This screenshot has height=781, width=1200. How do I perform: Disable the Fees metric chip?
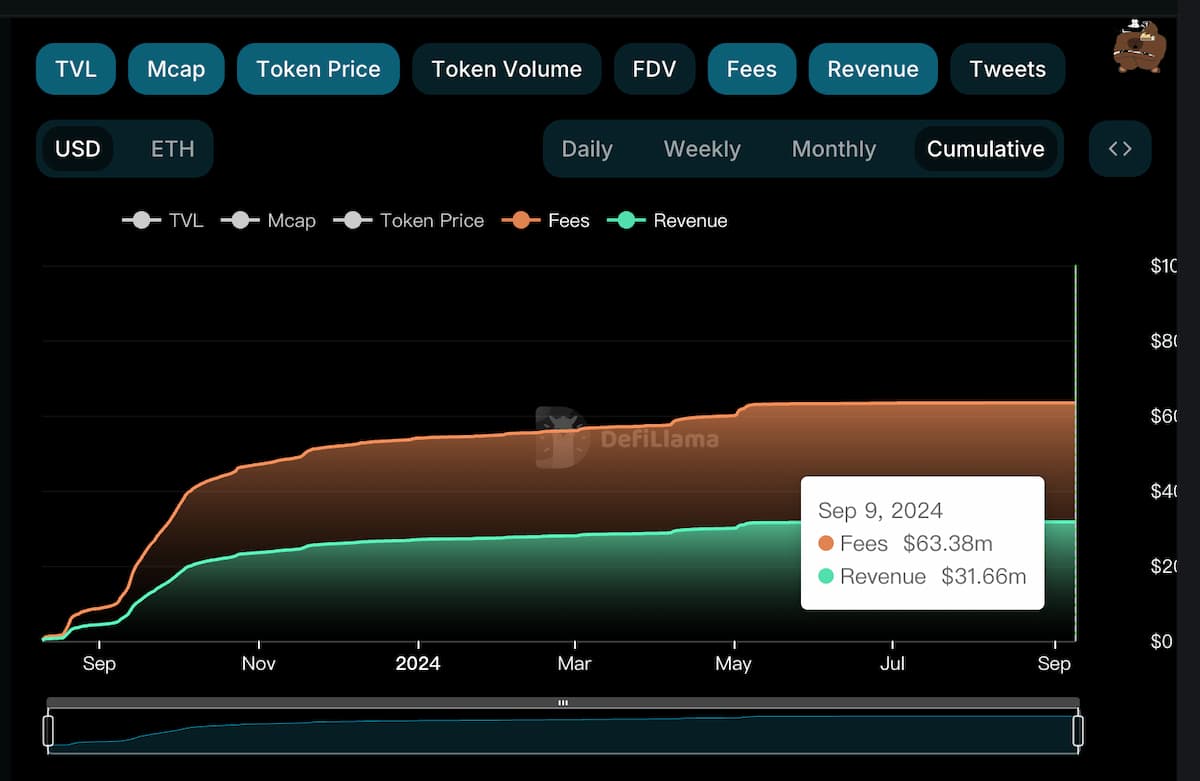tap(751, 69)
